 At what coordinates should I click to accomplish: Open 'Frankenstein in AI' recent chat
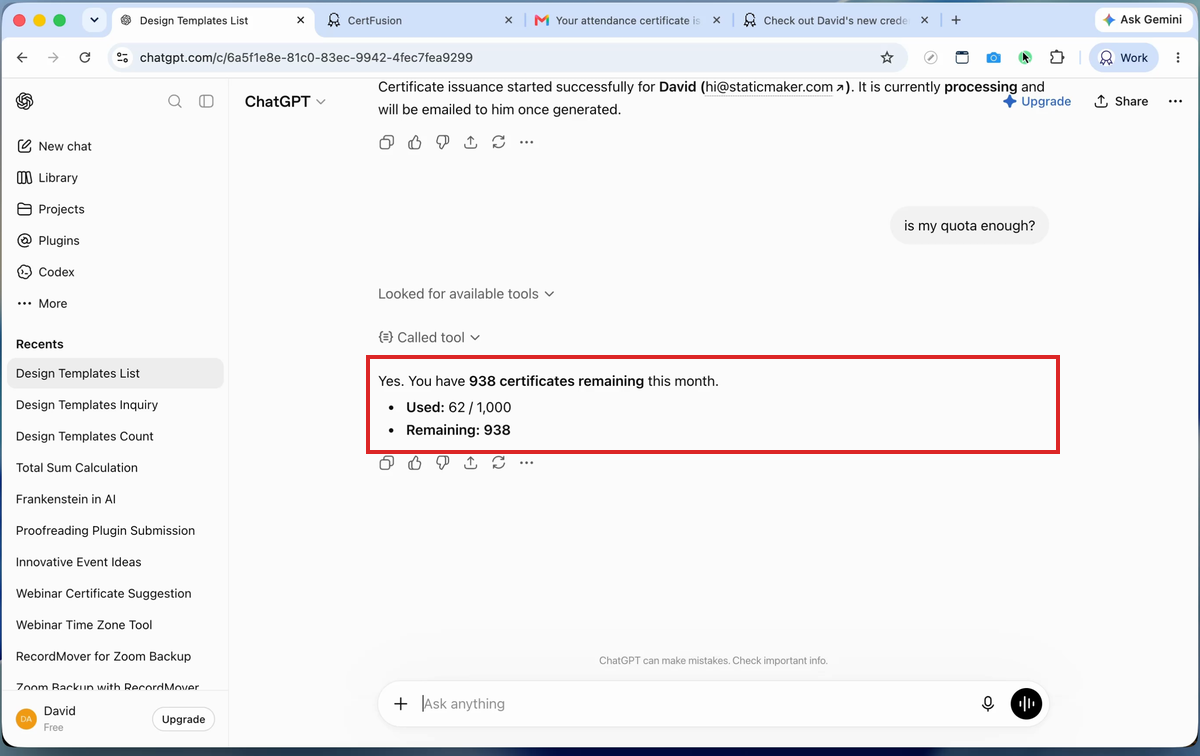115,499
